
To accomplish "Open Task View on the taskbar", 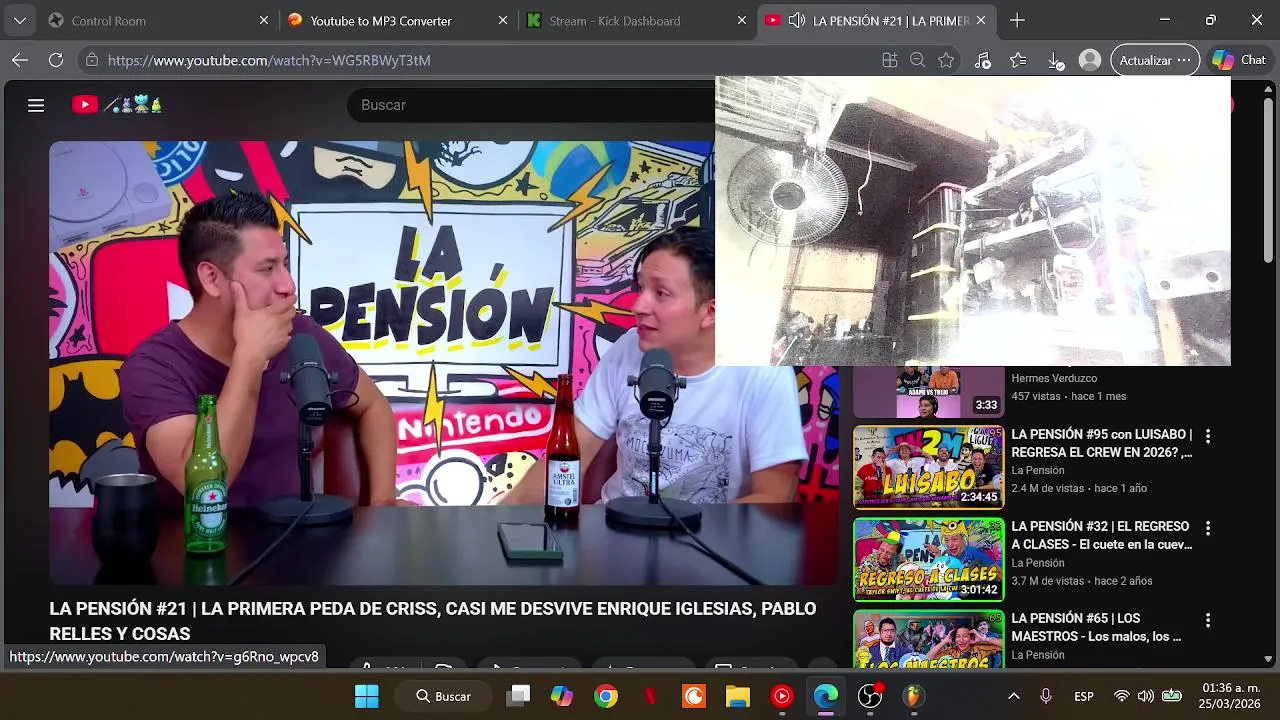I will [518, 696].
